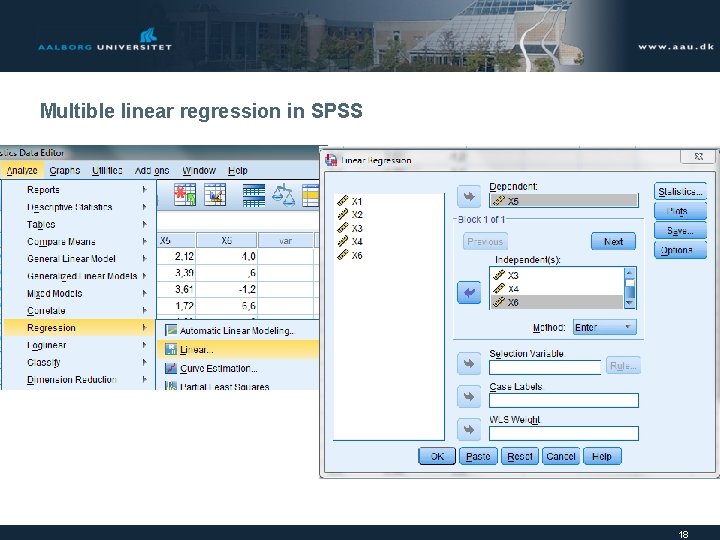Viewport: 720px width, 540px height.
Task: Select X6 in Independent(s) list
Action: (x=557, y=302)
